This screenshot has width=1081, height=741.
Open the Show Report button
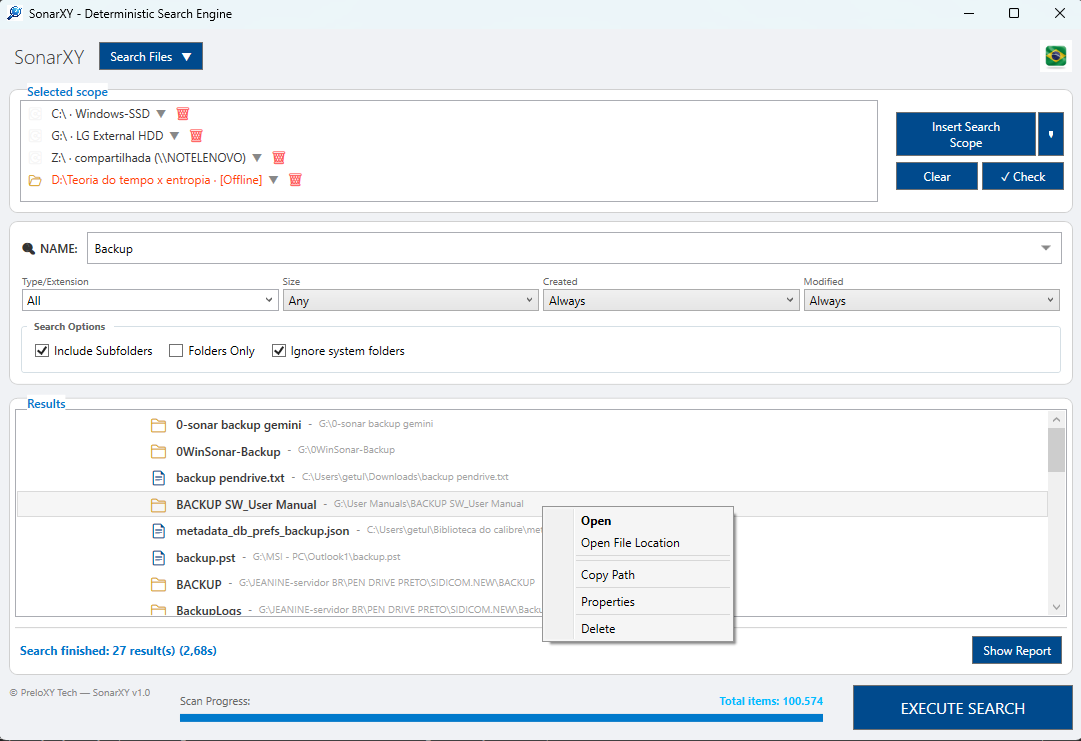tap(1017, 651)
